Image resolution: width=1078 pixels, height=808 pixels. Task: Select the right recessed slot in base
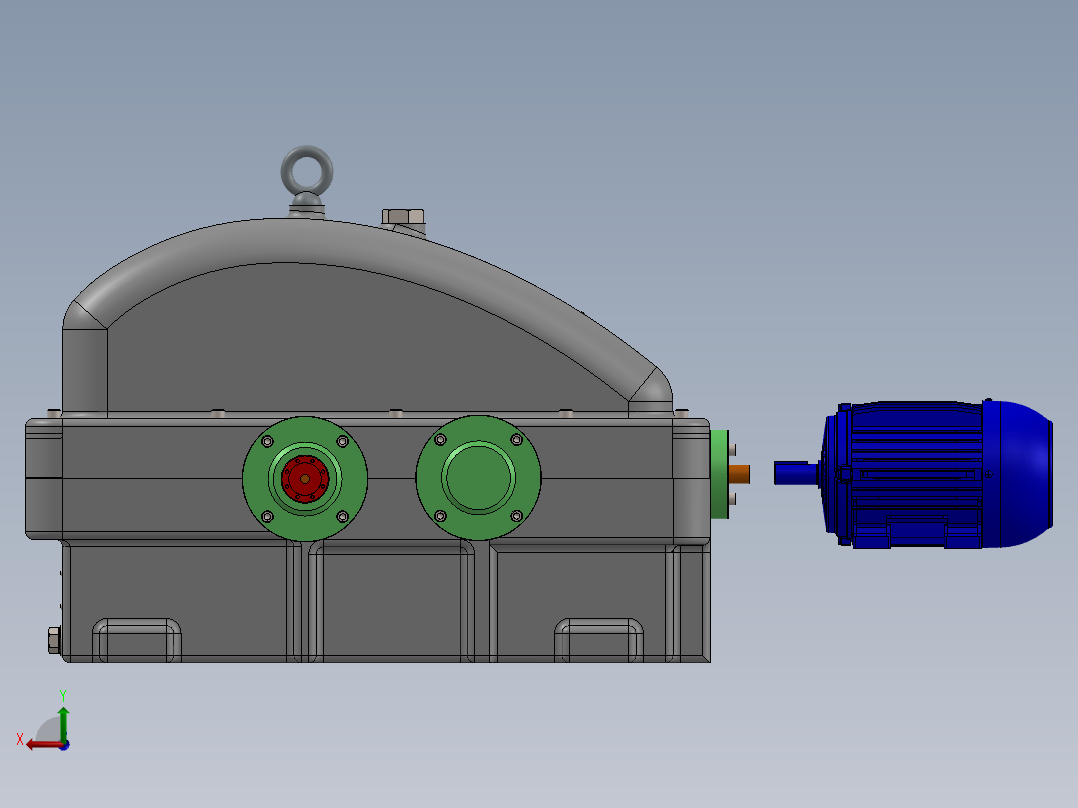(599, 640)
